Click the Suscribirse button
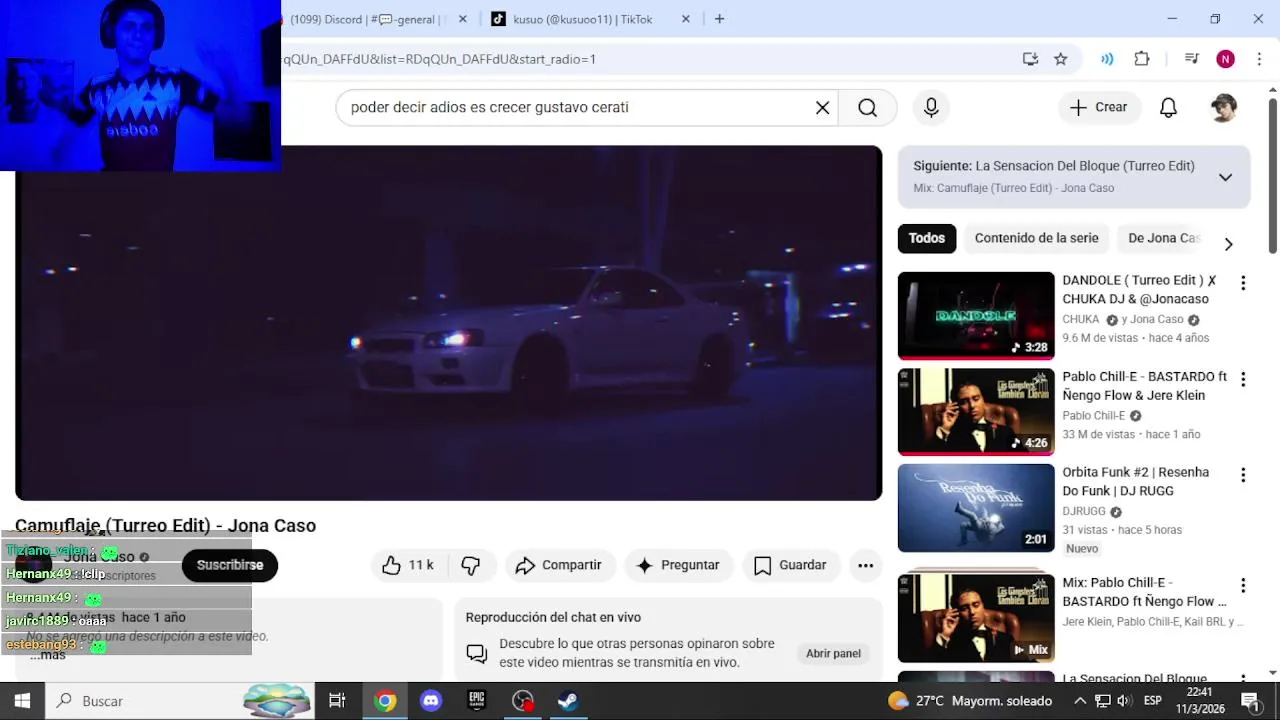The image size is (1280, 720). click(x=230, y=565)
